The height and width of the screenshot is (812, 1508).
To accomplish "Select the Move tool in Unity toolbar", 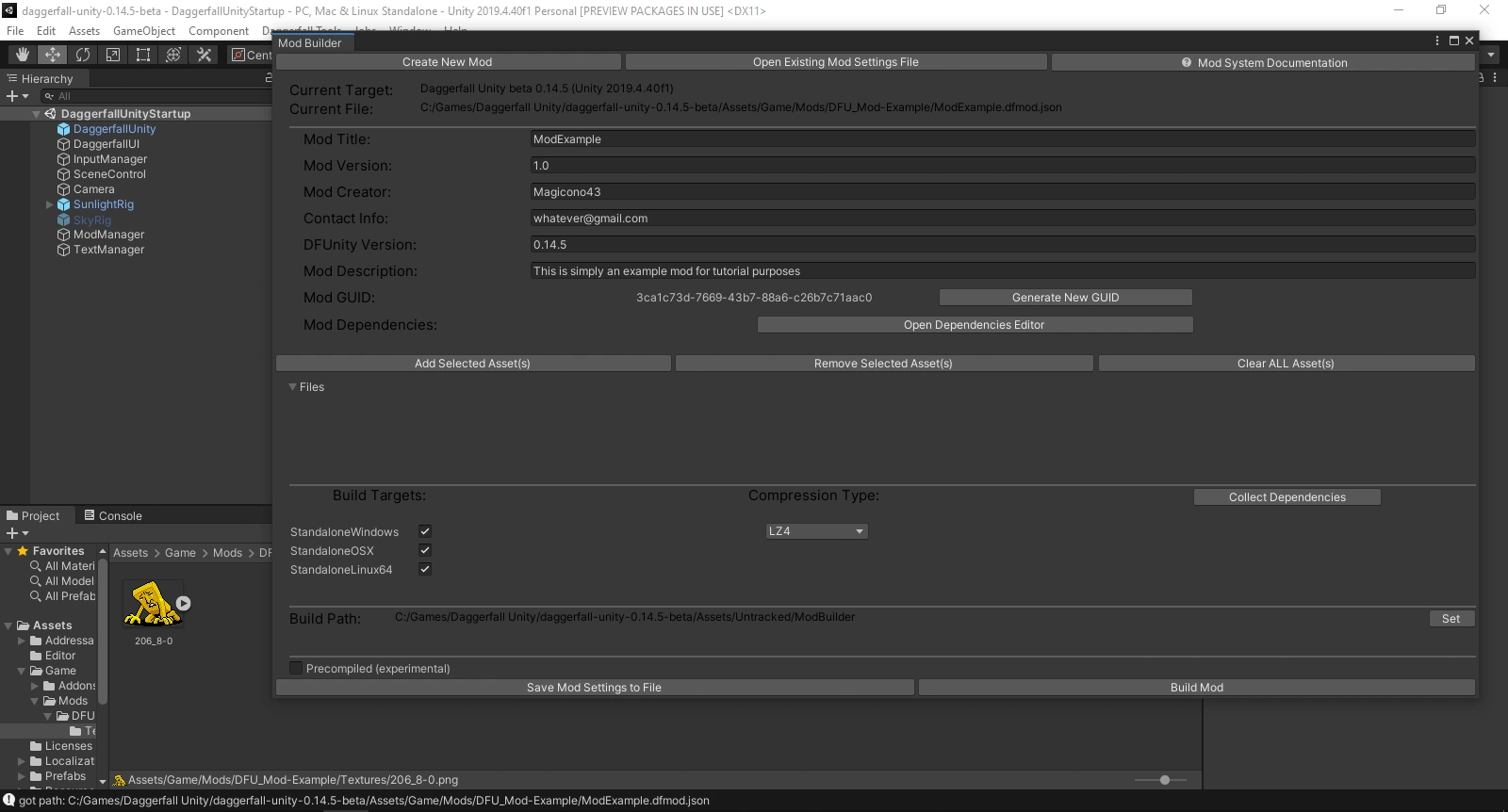I will [x=53, y=55].
